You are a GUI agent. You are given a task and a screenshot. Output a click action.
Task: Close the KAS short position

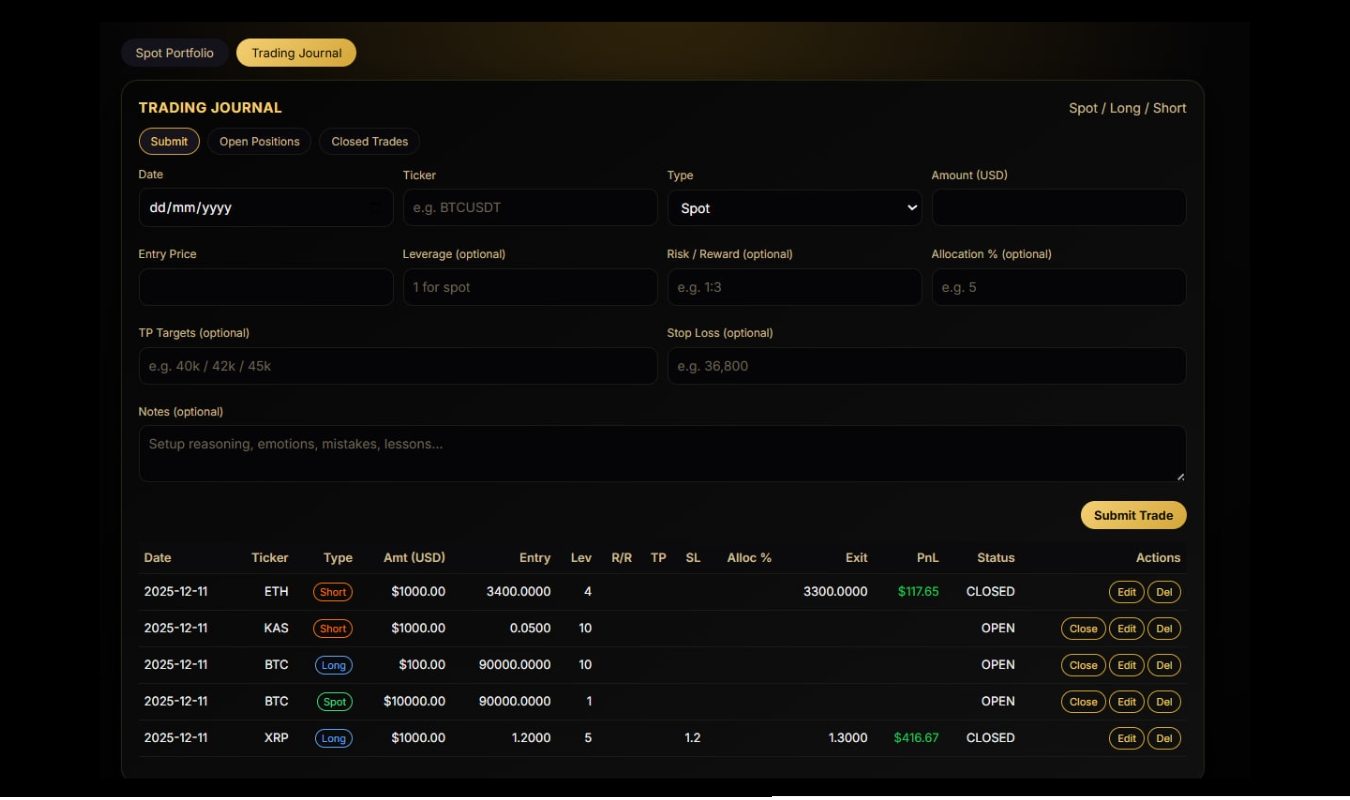pos(1083,628)
